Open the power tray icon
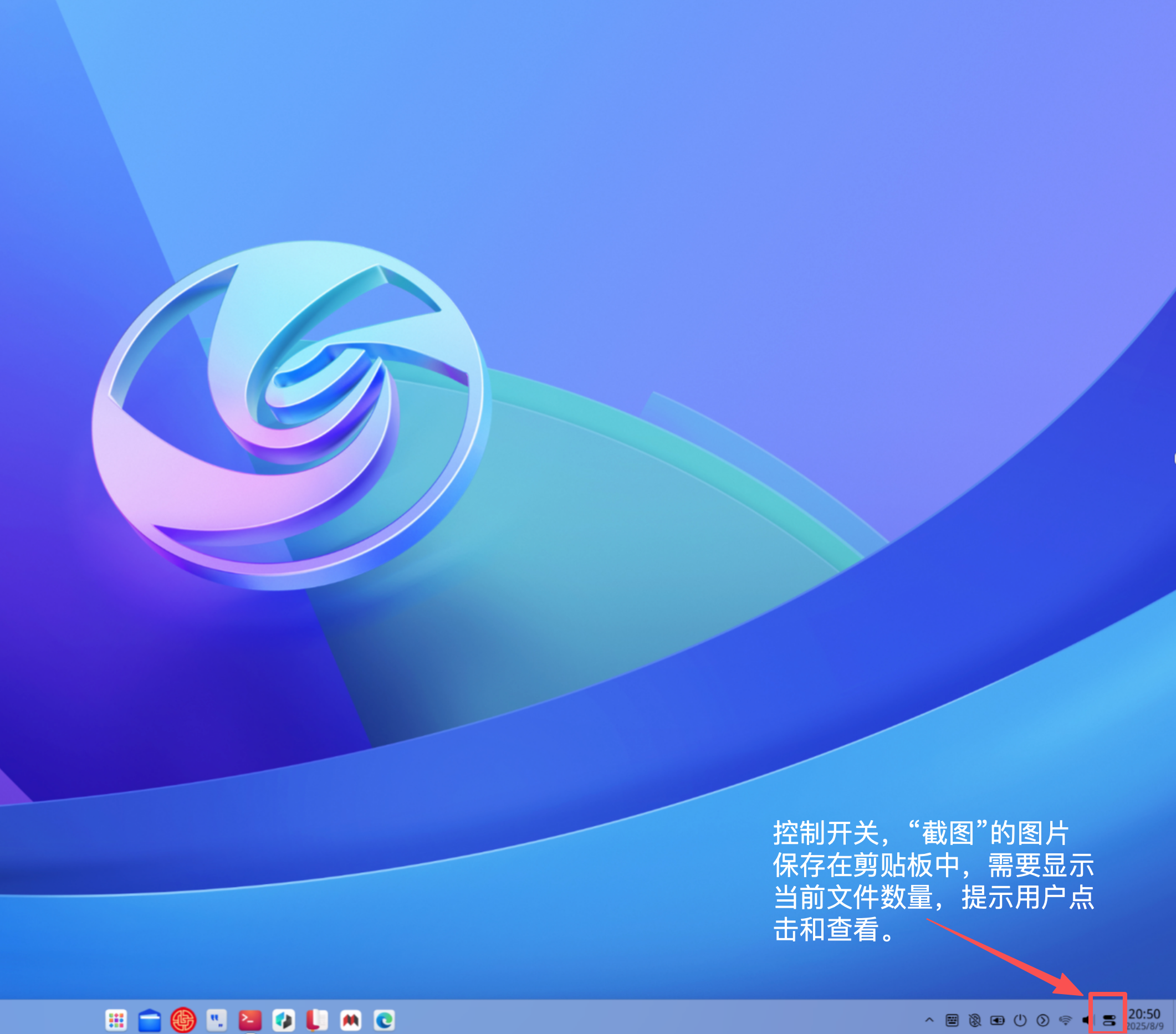The height and width of the screenshot is (1034, 1176). 1020,1020
